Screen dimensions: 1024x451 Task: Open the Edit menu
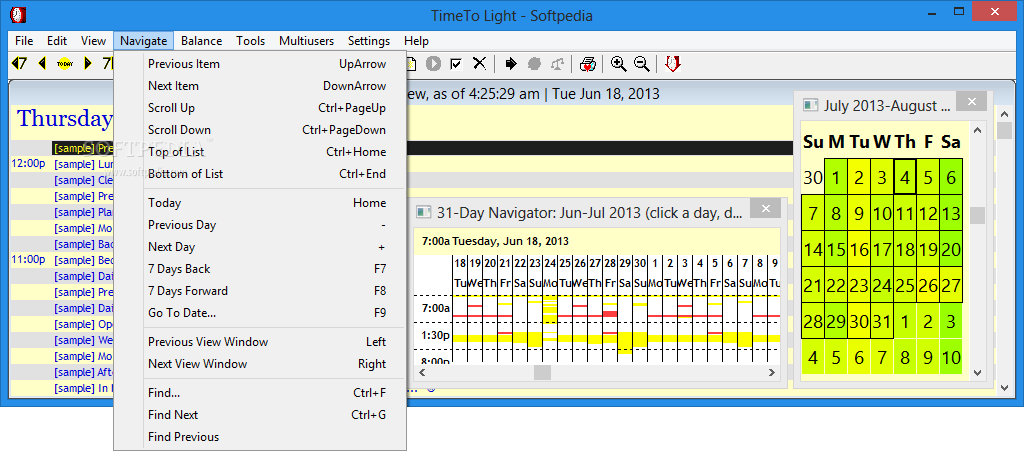tap(57, 40)
